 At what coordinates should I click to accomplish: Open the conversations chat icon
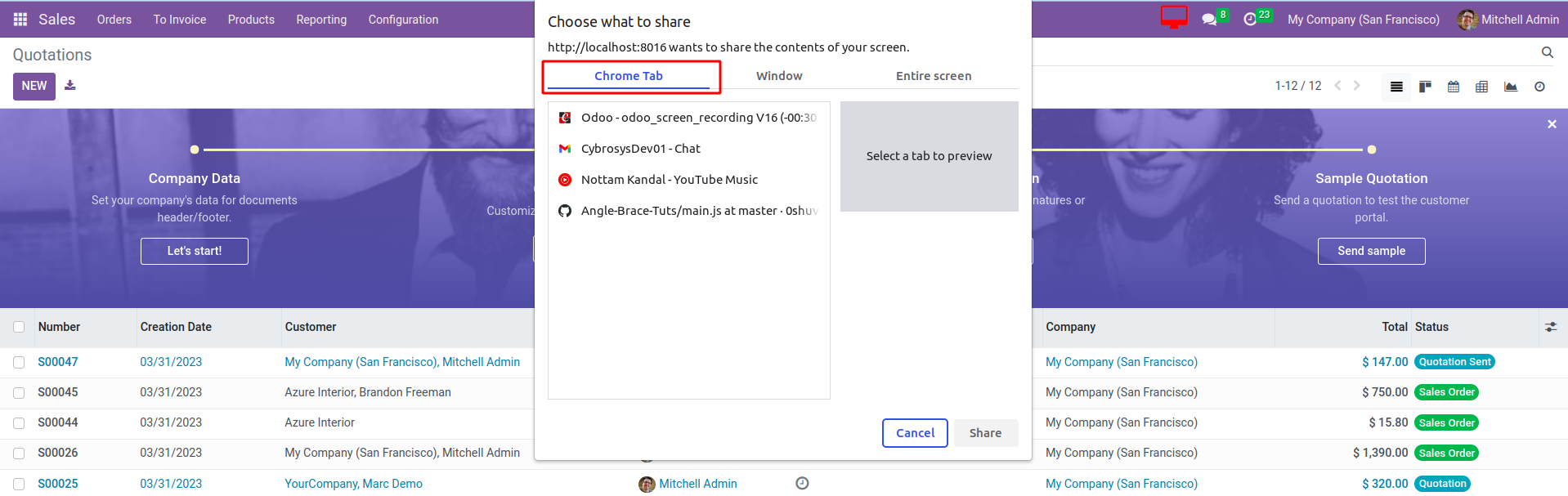pyautogui.click(x=1209, y=20)
